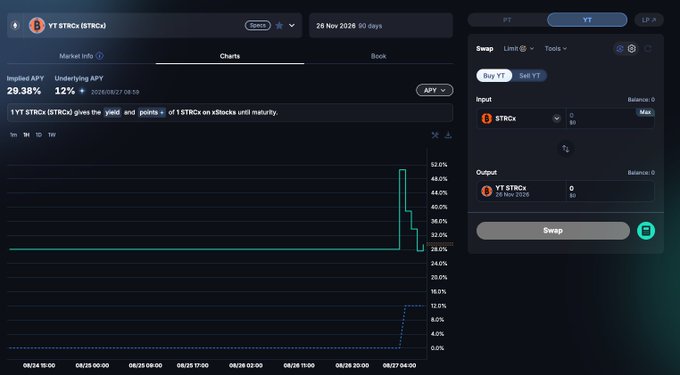Viewport: 680px width, 375px height.
Task: Favorite the market with the star icon
Action: point(279,26)
